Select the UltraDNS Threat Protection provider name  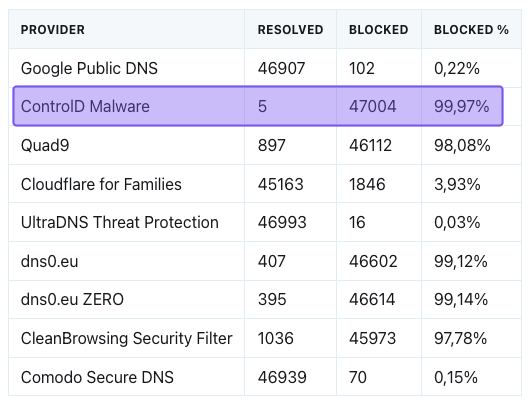click(120, 222)
